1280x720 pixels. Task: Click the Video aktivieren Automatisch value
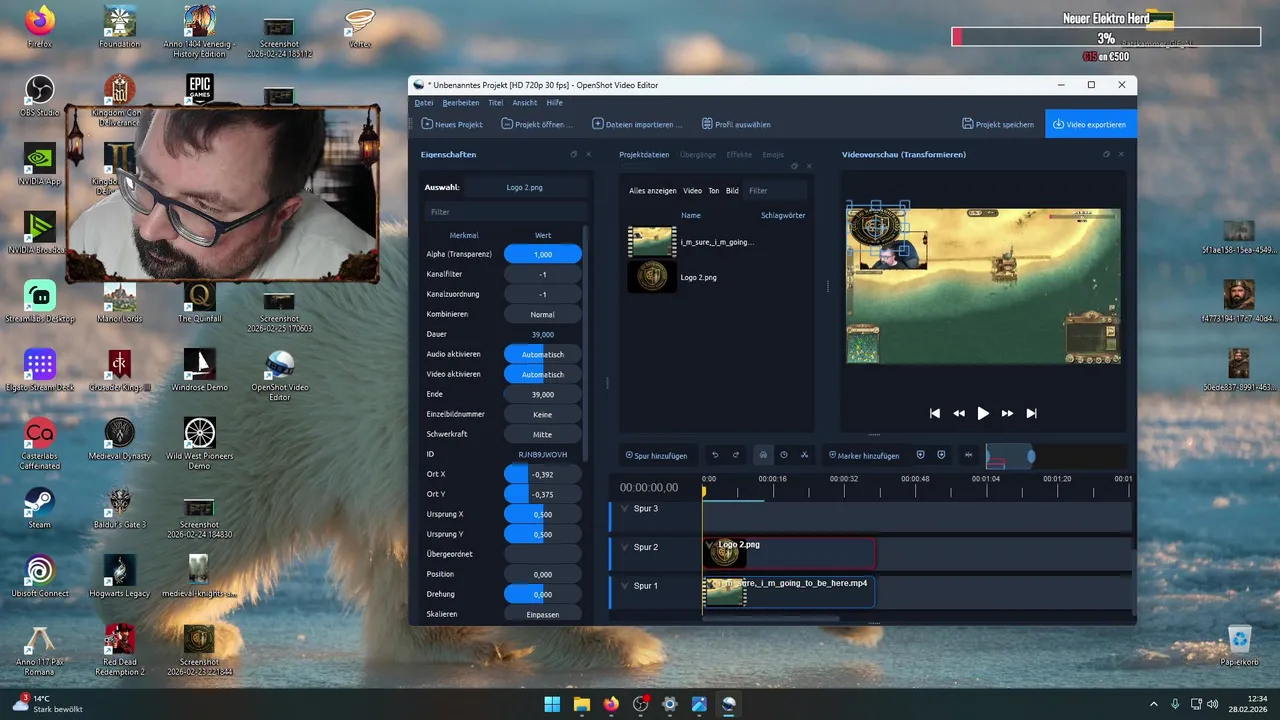pos(543,374)
